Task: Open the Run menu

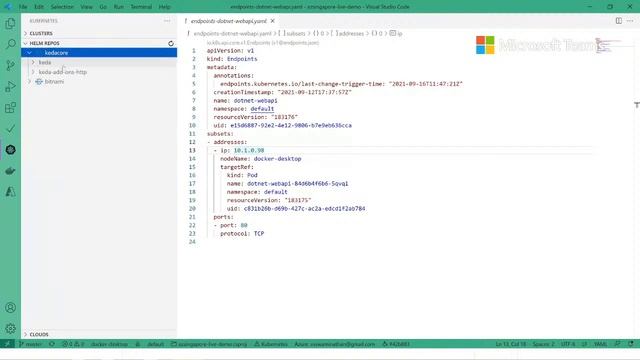Action: click(118, 7)
